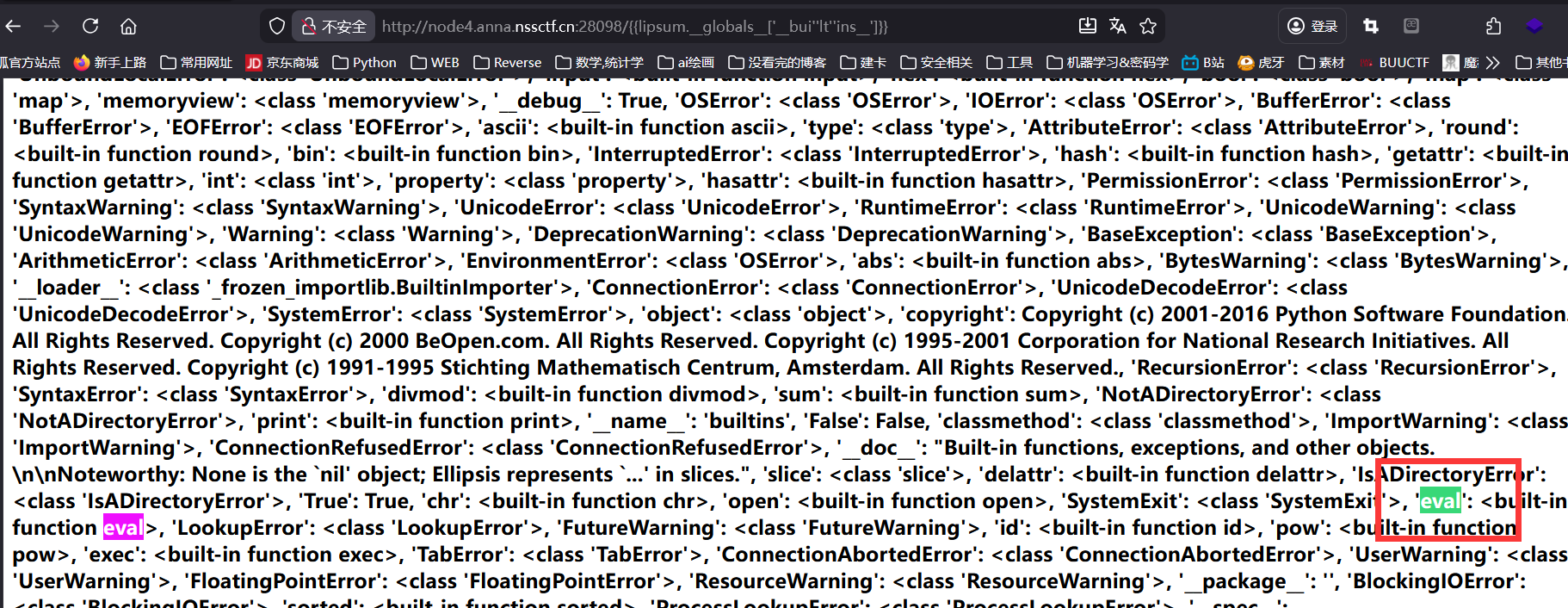Open B站 bookmark
Image resolution: width=1568 pixels, height=608 pixels.
pyautogui.click(x=1203, y=63)
